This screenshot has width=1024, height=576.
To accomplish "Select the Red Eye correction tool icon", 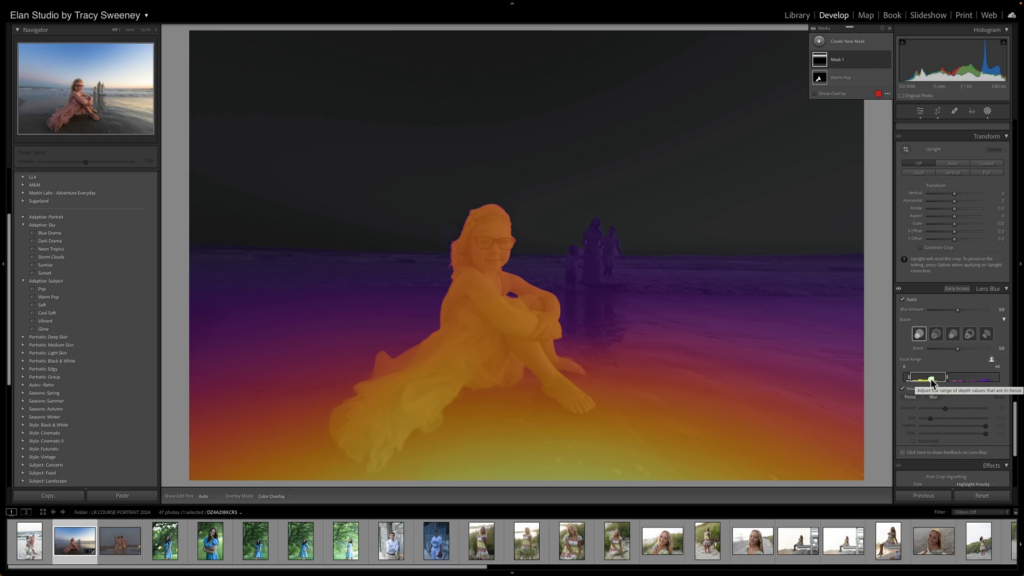I will 971,111.
